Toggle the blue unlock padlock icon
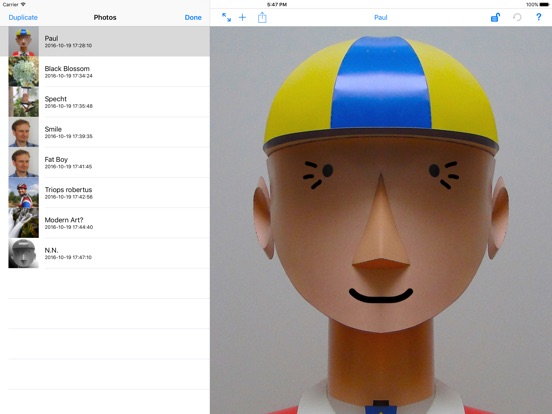 495,17
